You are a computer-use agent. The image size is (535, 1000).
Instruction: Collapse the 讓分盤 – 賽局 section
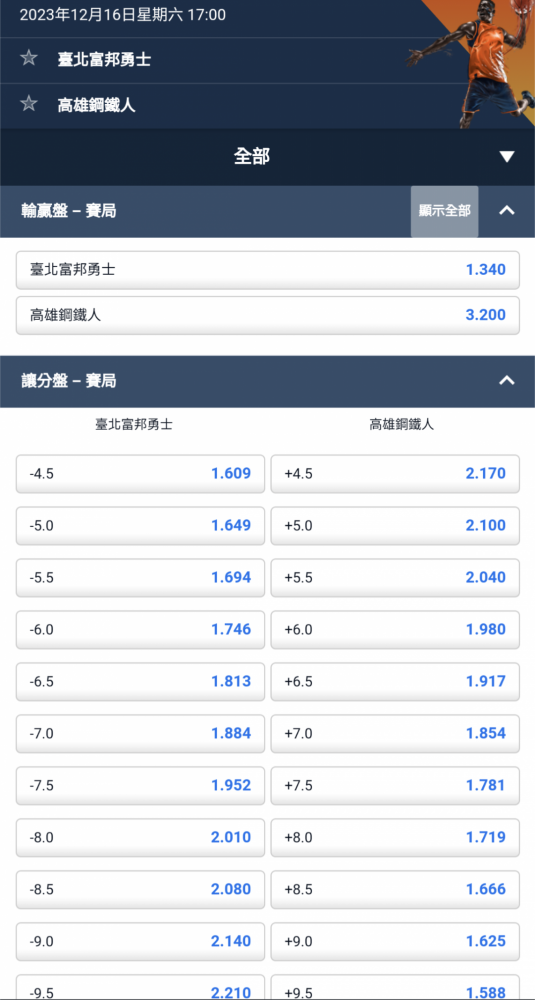click(507, 381)
